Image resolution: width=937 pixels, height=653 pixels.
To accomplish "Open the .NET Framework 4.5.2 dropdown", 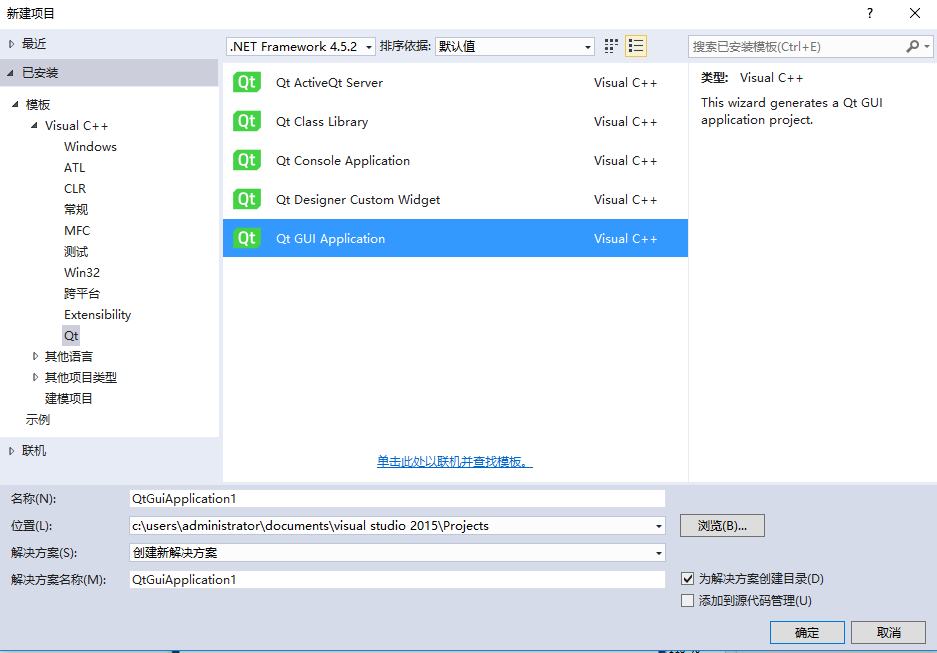I will pos(367,46).
